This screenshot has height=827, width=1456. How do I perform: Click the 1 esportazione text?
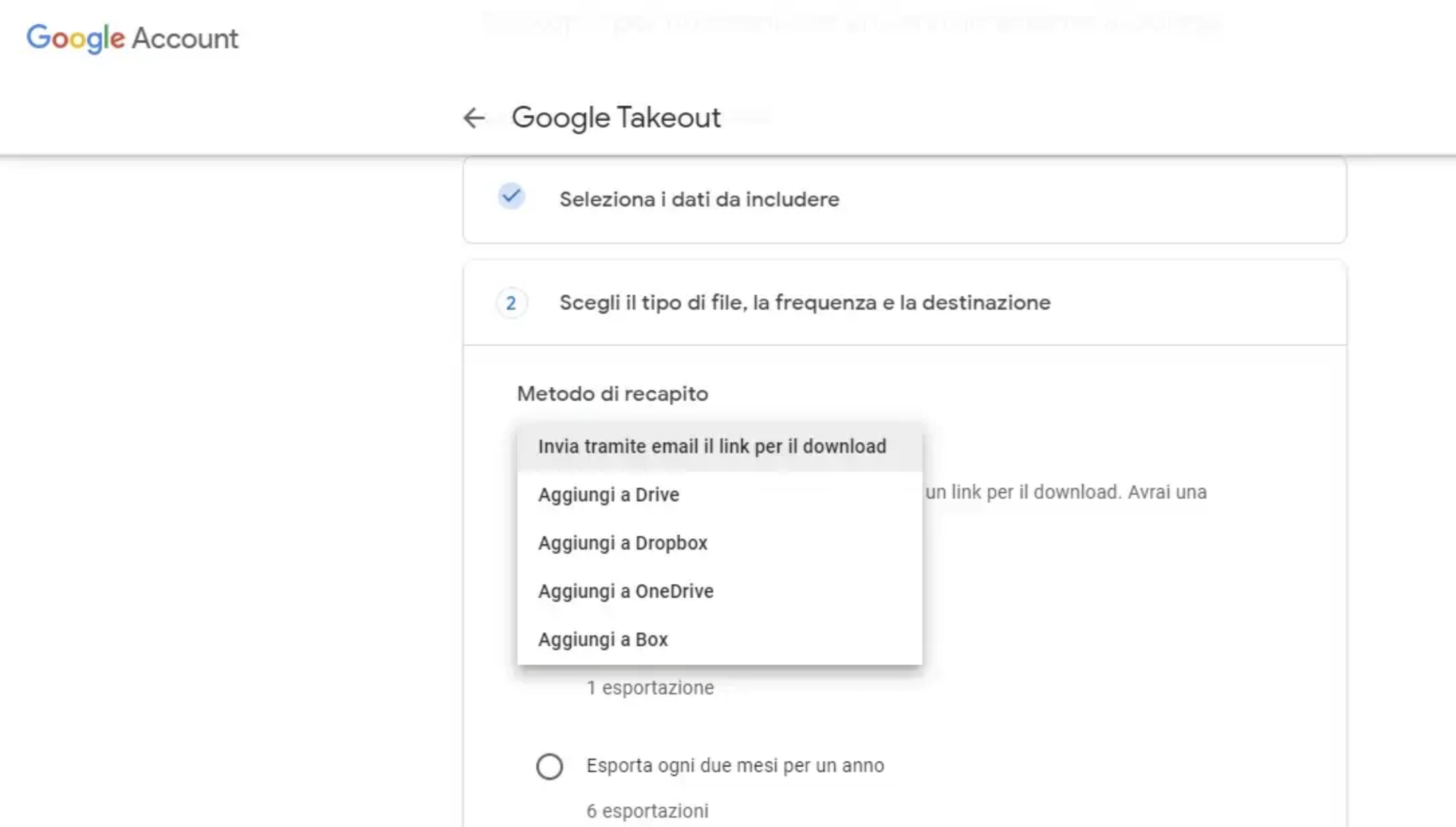(x=650, y=688)
